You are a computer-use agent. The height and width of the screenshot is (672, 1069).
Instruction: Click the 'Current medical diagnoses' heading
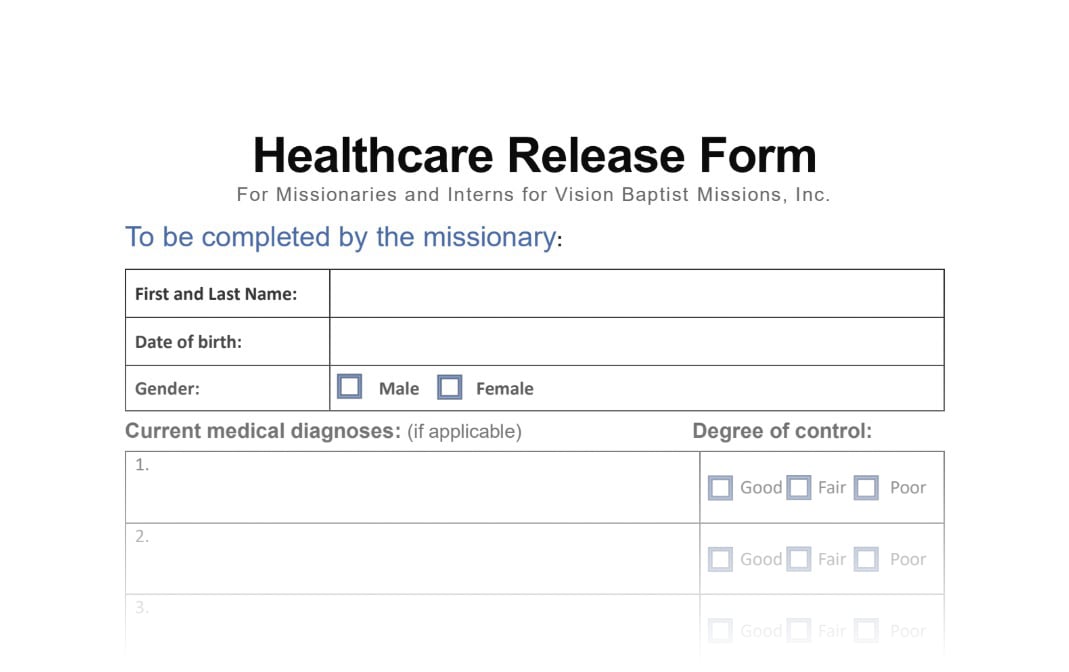(262, 432)
